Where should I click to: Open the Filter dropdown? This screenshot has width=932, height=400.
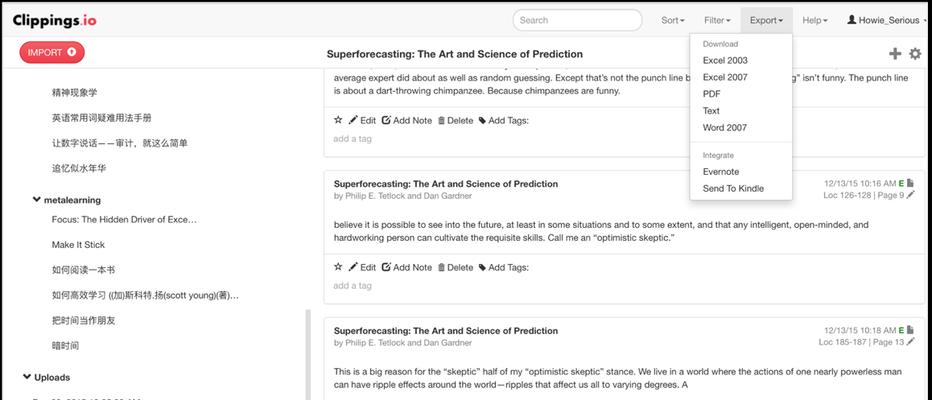[x=717, y=20]
